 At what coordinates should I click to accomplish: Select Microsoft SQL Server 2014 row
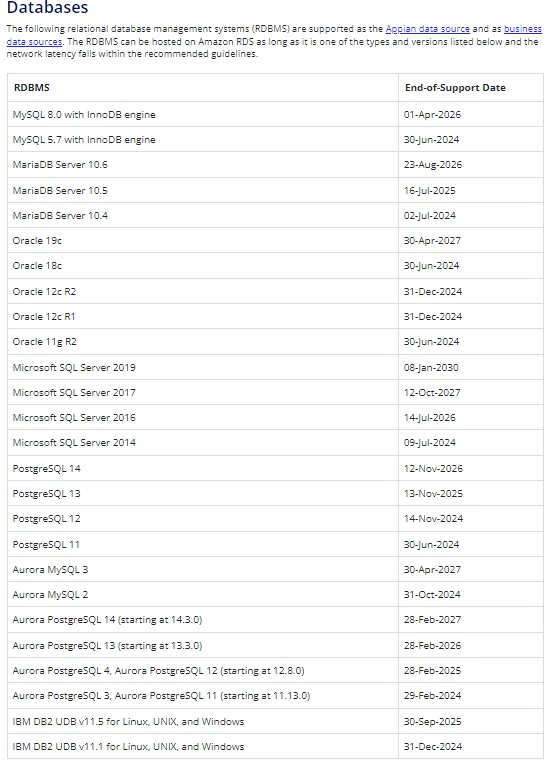275,443
